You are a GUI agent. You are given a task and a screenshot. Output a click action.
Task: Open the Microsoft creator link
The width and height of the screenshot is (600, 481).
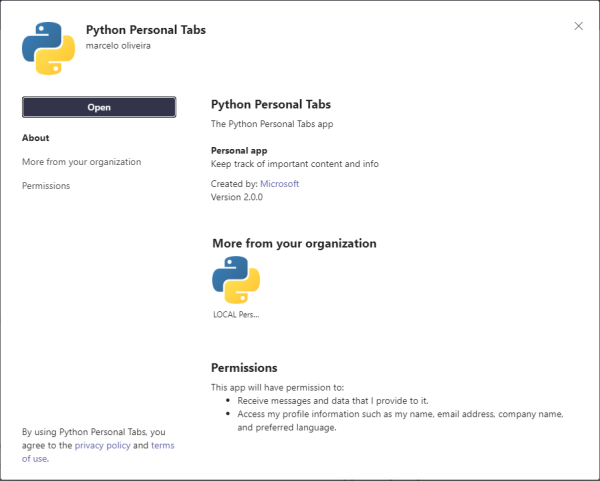[280, 184]
